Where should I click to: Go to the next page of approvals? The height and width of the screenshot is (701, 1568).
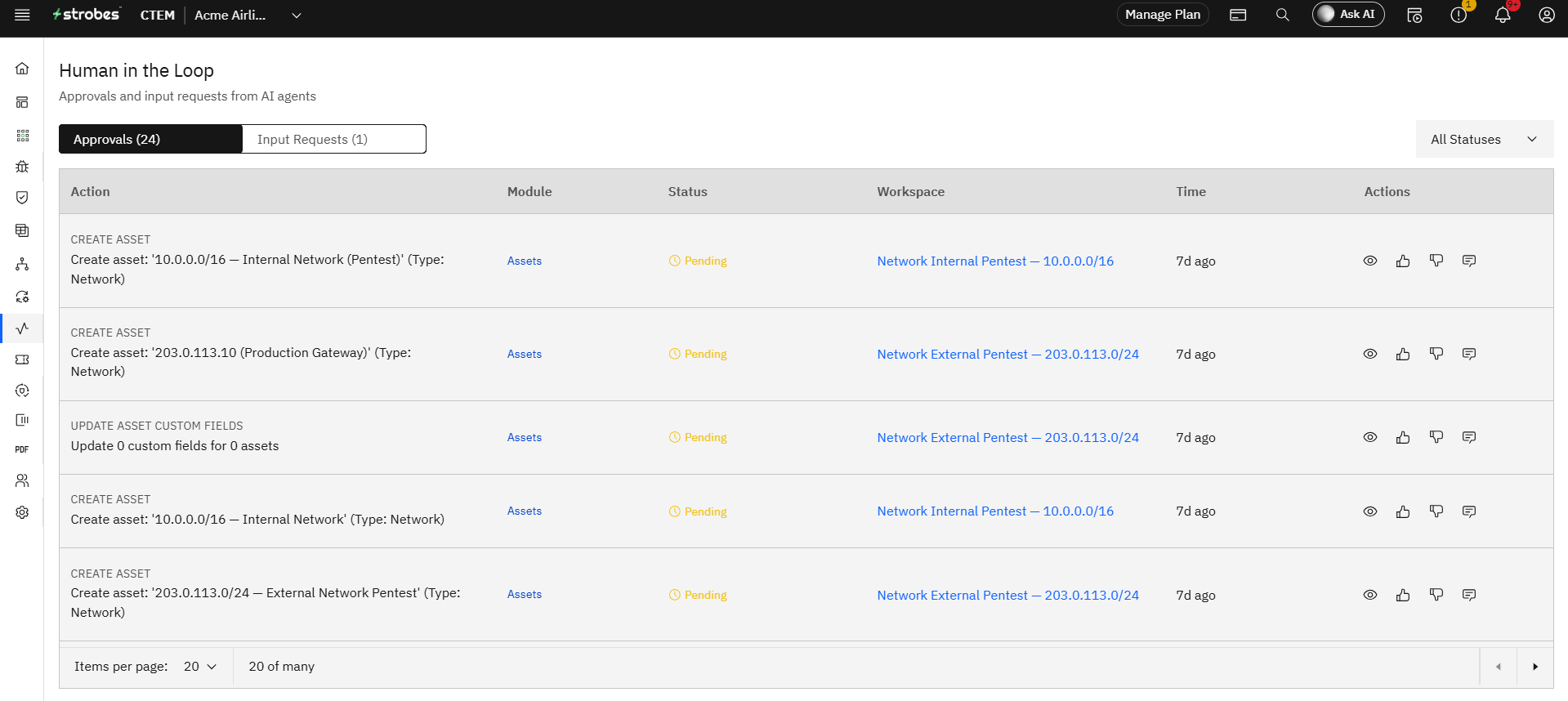pos(1535,667)
